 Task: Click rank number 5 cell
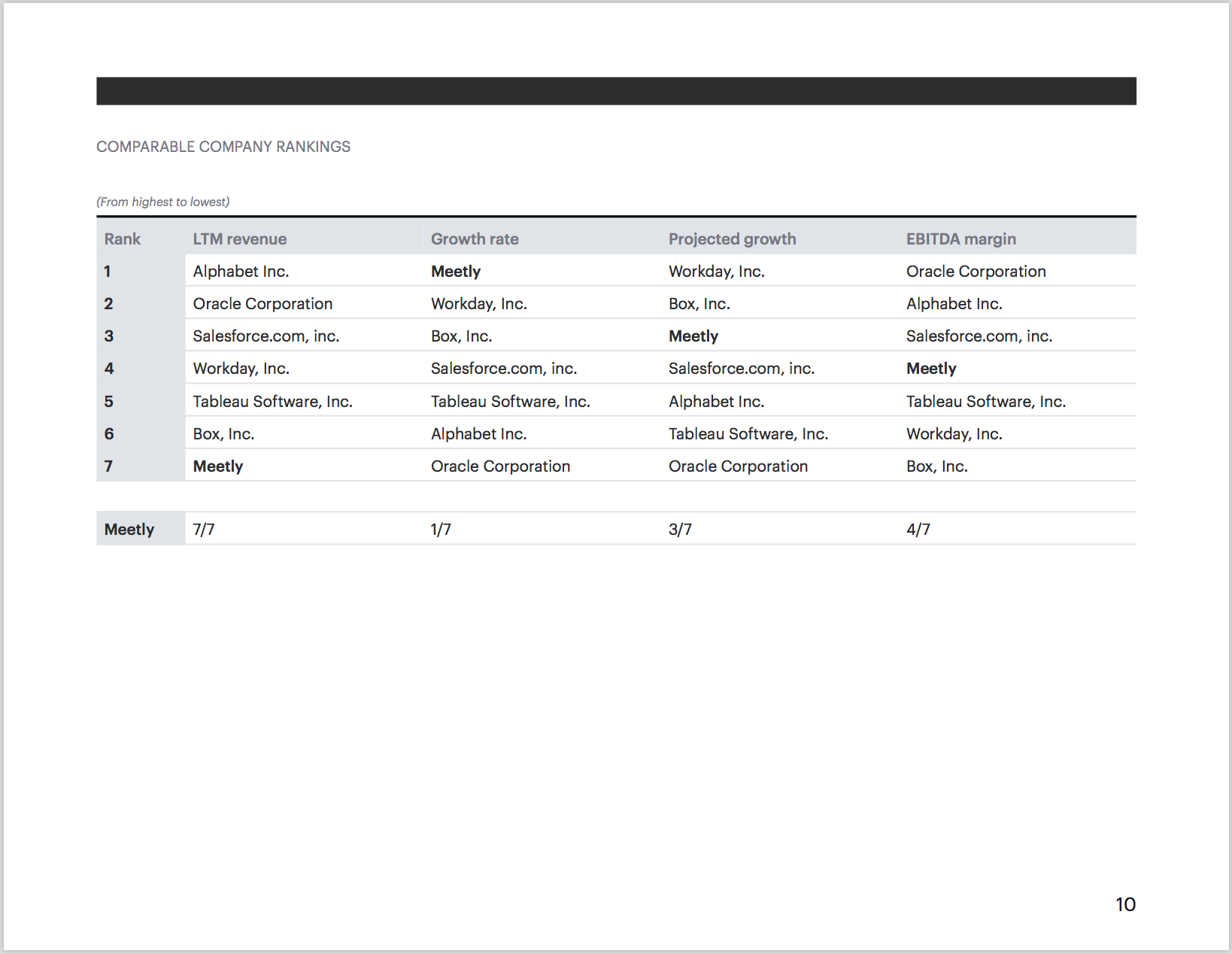click(108, 402)
